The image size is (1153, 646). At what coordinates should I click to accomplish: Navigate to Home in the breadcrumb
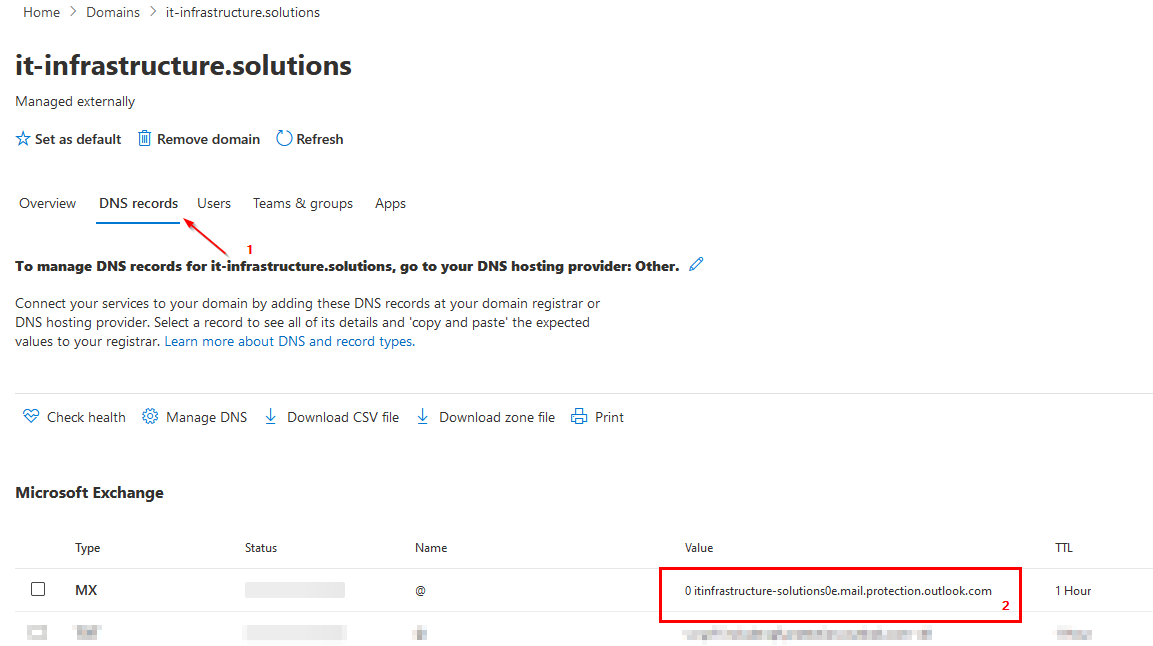click(42, 12)
